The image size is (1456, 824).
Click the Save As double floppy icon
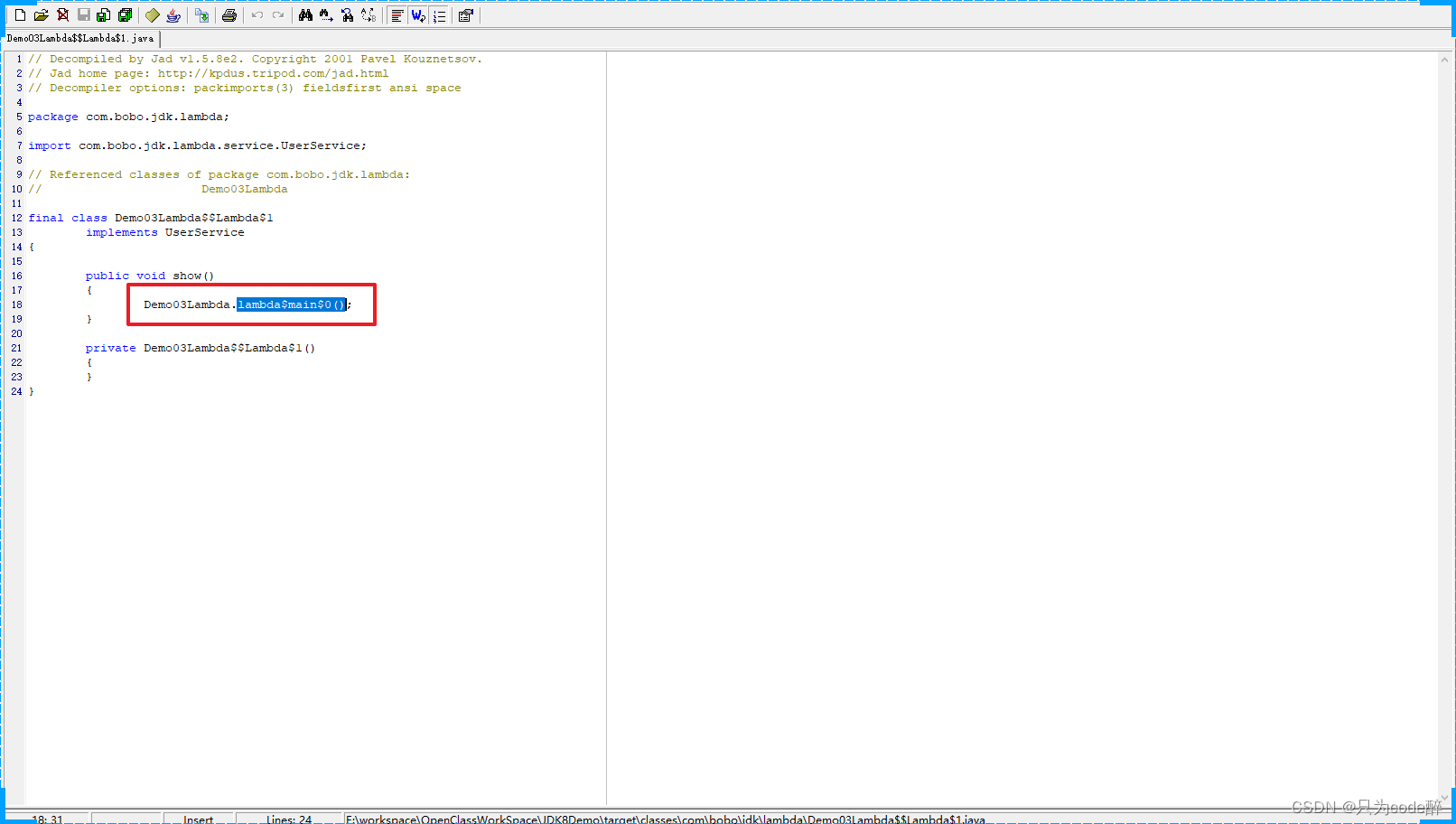click(104, 15)
